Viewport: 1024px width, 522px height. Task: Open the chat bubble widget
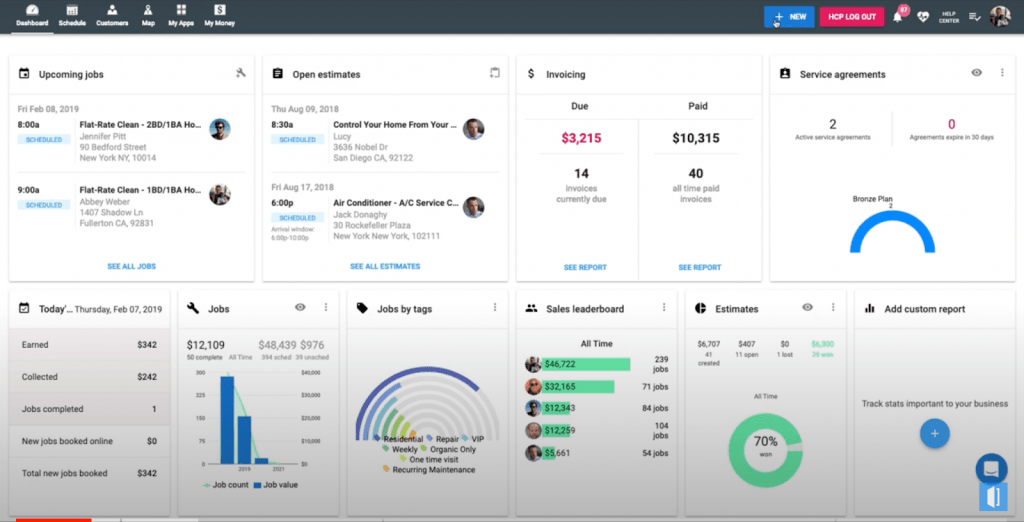click(x=991, y=468)
